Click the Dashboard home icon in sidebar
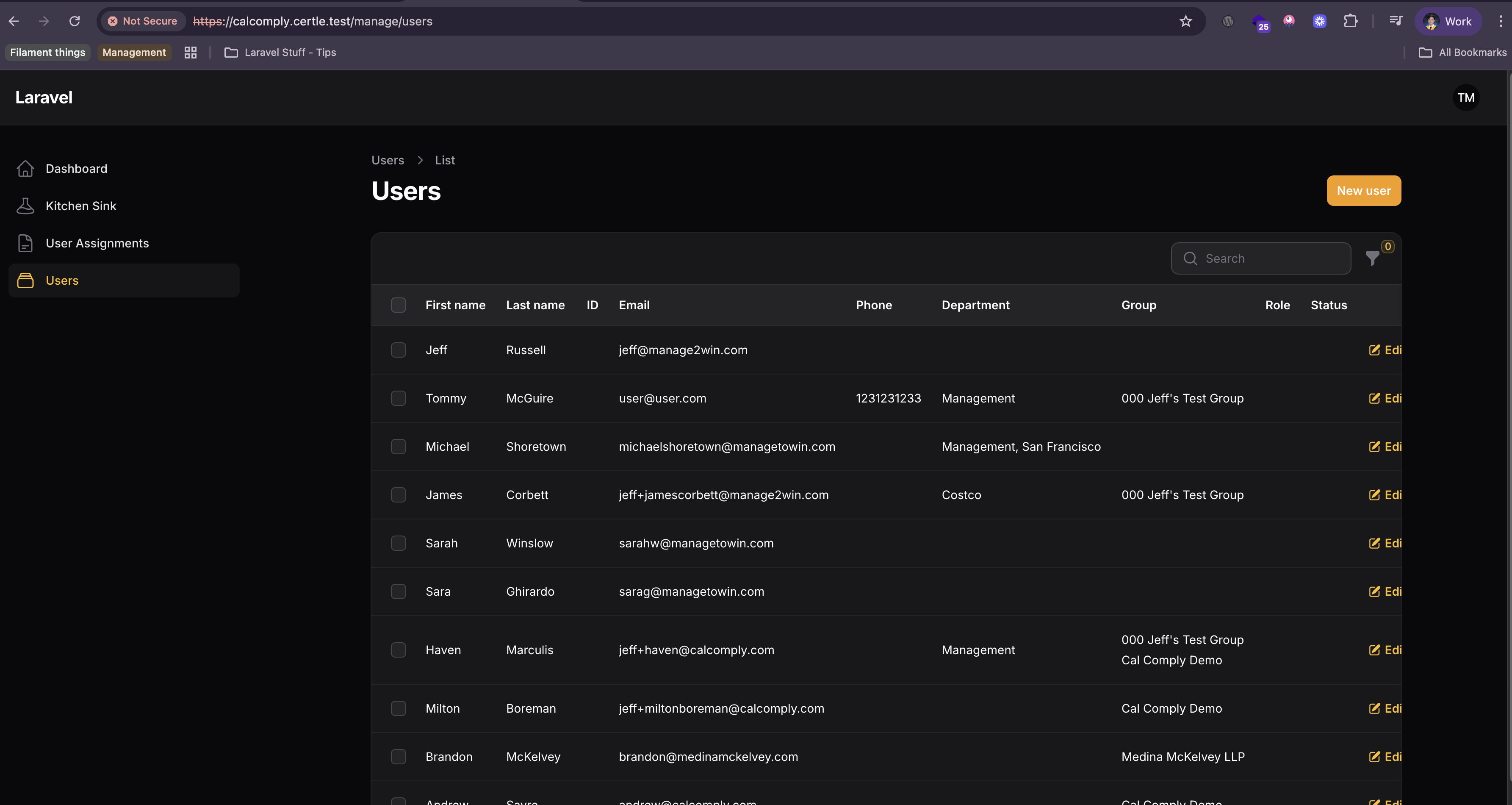The width and height of the screenshot is (1512, 805). pos(25,169)
